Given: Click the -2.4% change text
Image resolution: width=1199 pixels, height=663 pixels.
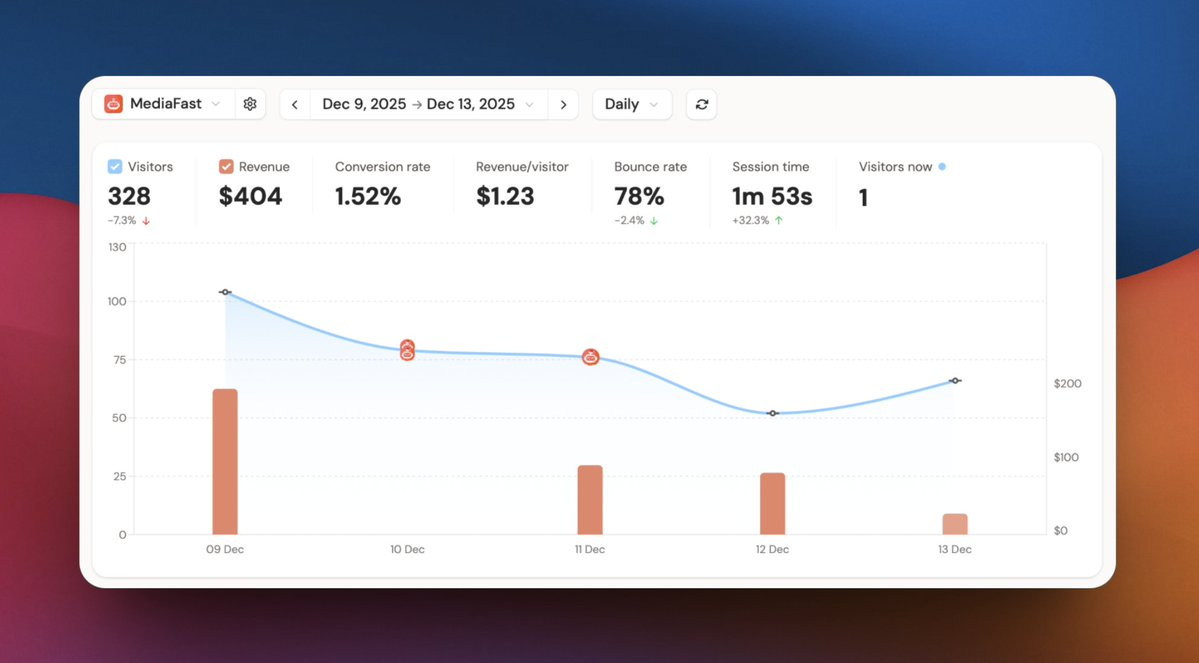Looking at the screenshot, I should 630,221.
